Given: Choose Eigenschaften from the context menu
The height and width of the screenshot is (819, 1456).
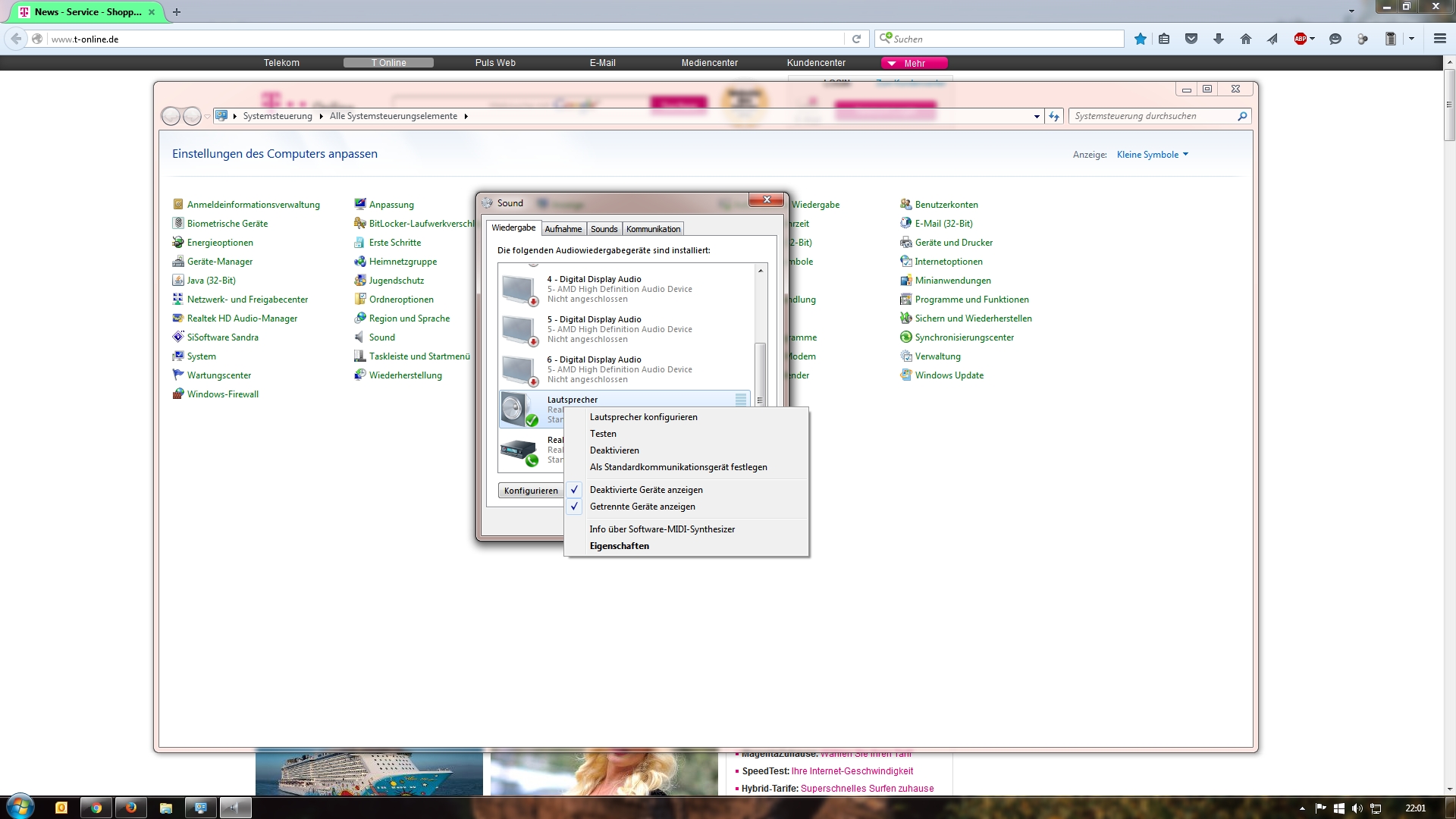Looking at the screenshot, I should pos(619,546).
